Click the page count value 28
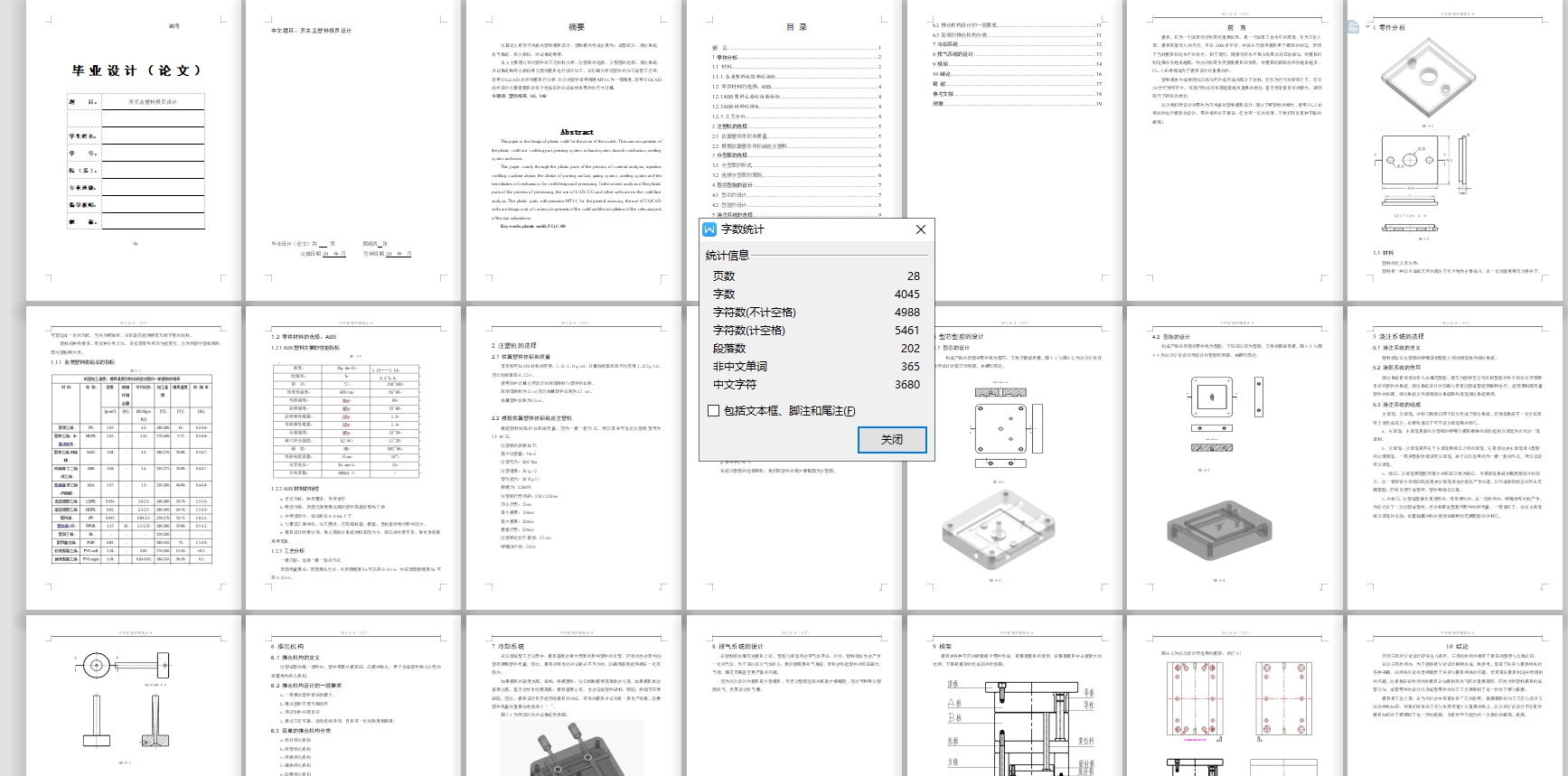Viewport: 1568px width, 776px height. [914, 276]
